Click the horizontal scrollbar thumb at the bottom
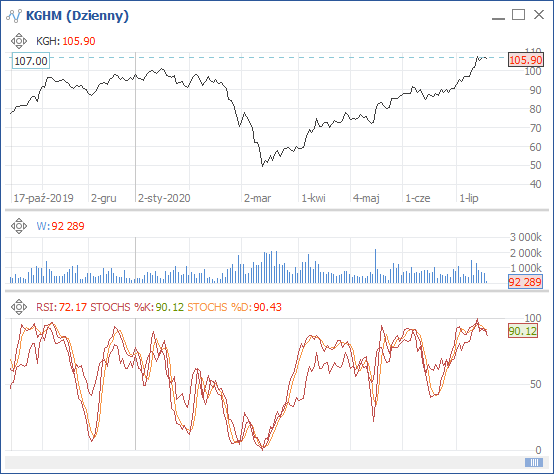554x474 pixels. click(x=534, y=462)
